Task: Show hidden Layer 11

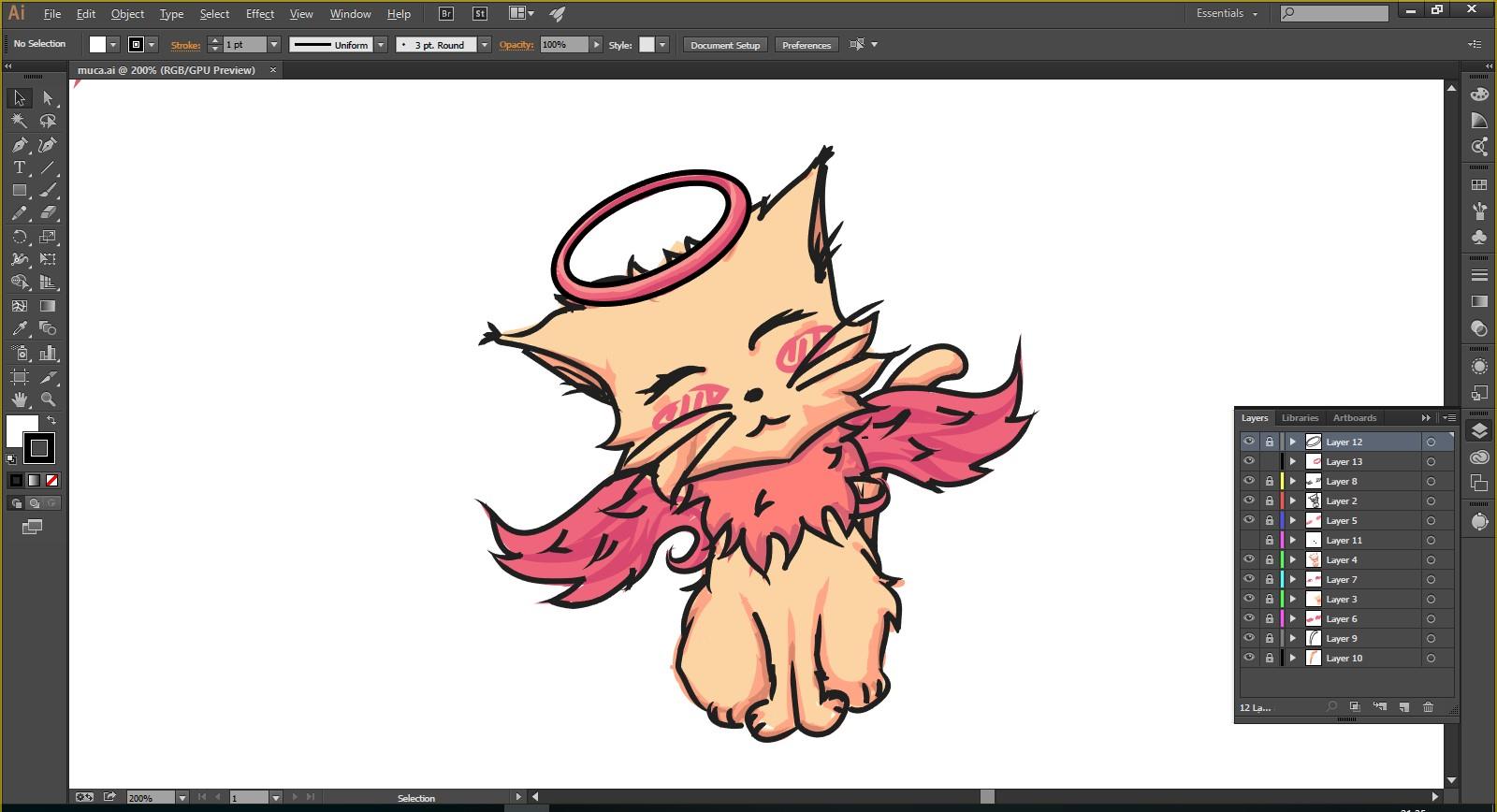Action: pos(1249,540)
